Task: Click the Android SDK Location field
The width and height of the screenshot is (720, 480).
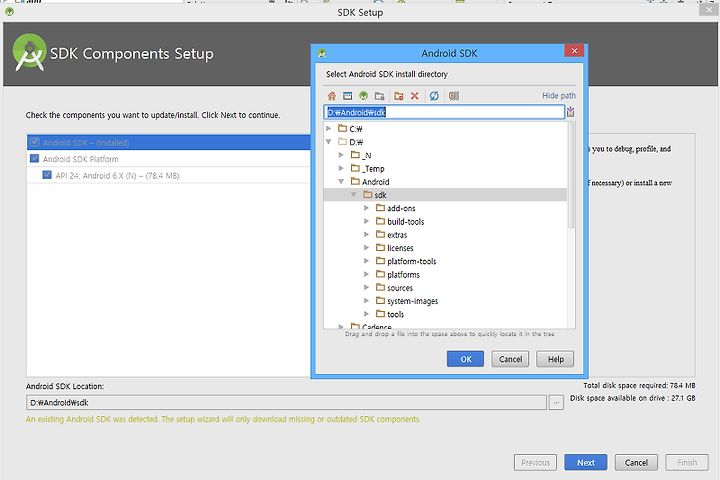Action: (x=286, y=402)
